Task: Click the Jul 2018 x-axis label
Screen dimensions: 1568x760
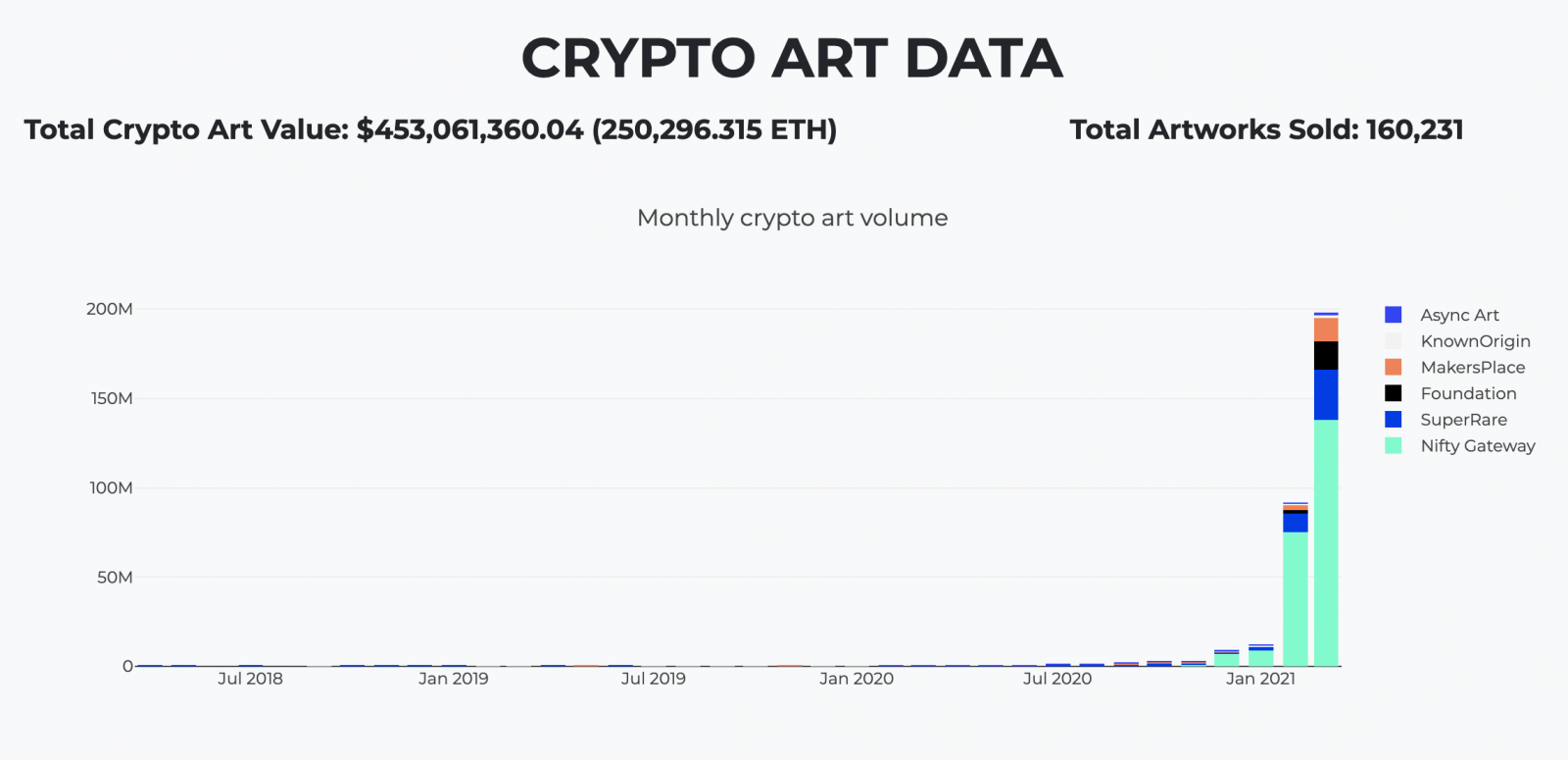Action: (250, 679)
